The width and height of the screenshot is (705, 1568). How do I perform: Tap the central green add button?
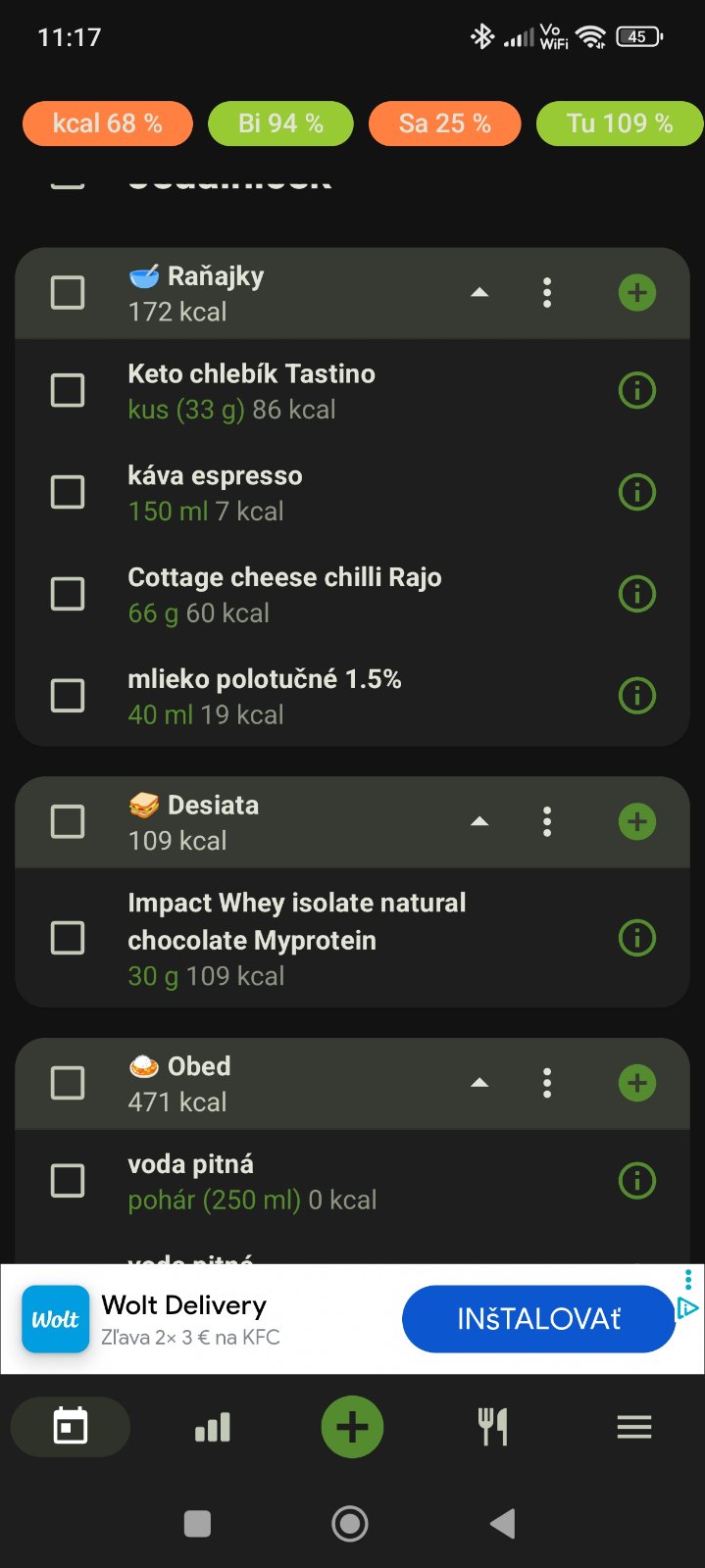(x=352, y=1427)
